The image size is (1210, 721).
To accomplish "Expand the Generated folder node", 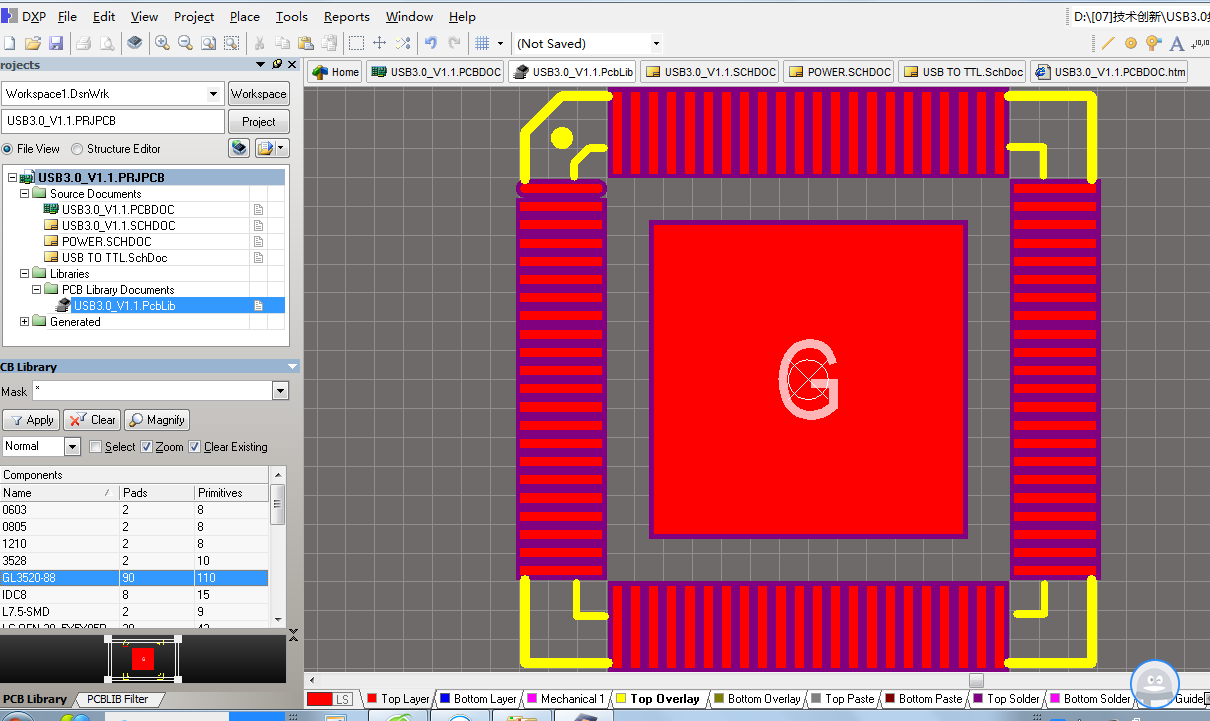I will [x=25, y=322].
